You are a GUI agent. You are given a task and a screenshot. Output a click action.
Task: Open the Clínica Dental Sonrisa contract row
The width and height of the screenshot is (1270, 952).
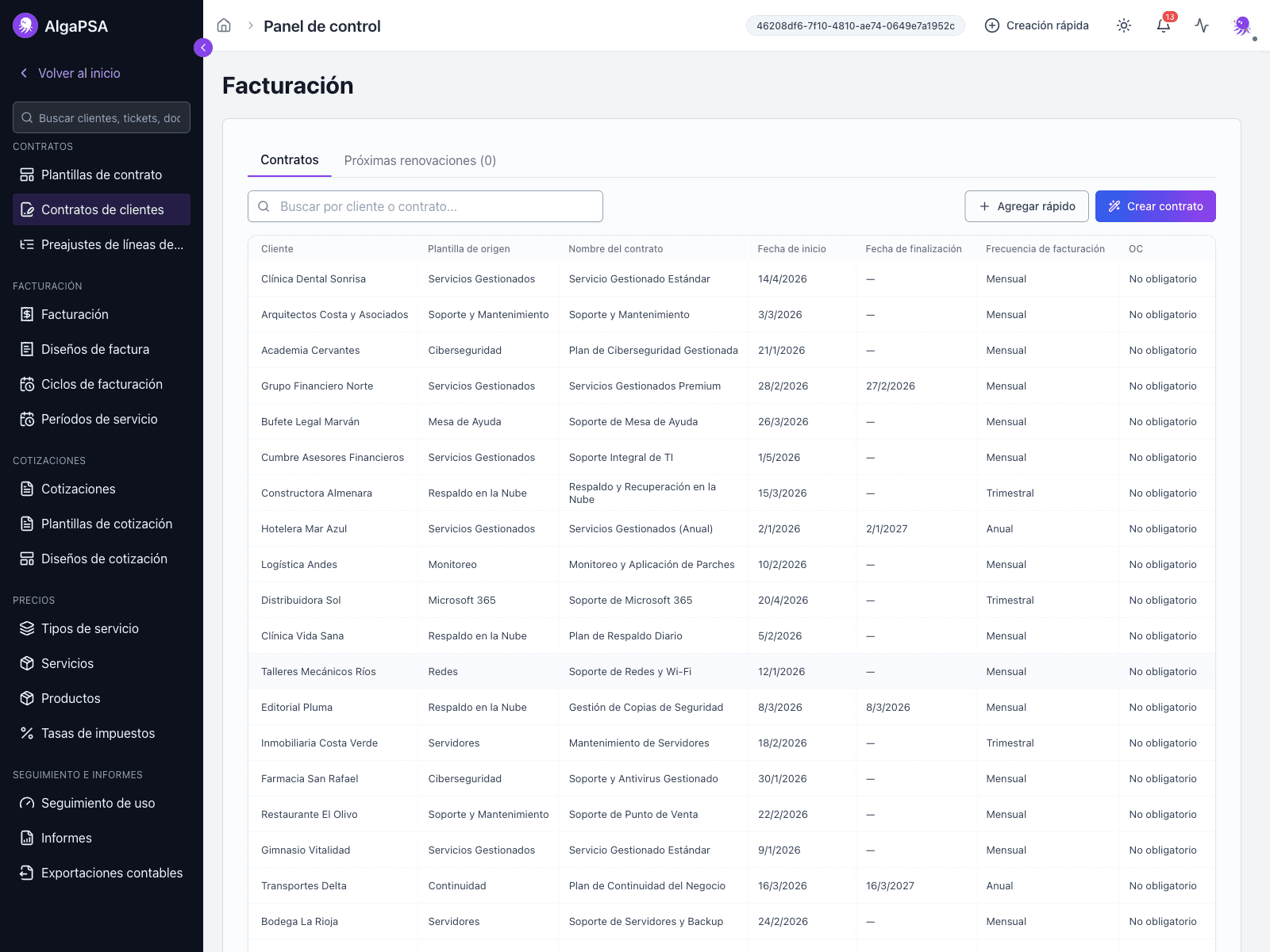[x=732, y=279]
